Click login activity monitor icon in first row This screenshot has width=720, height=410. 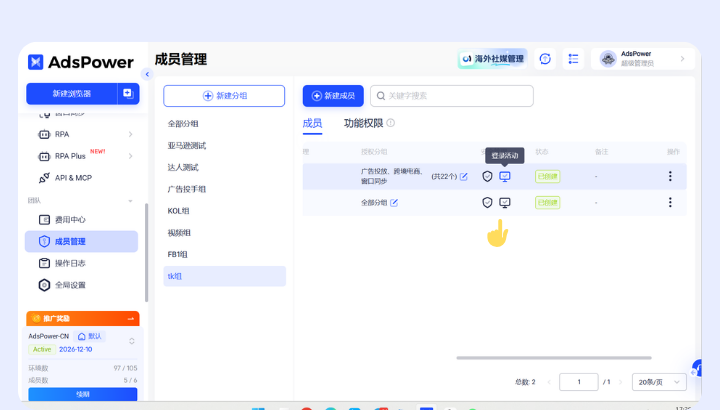(505, 176)
